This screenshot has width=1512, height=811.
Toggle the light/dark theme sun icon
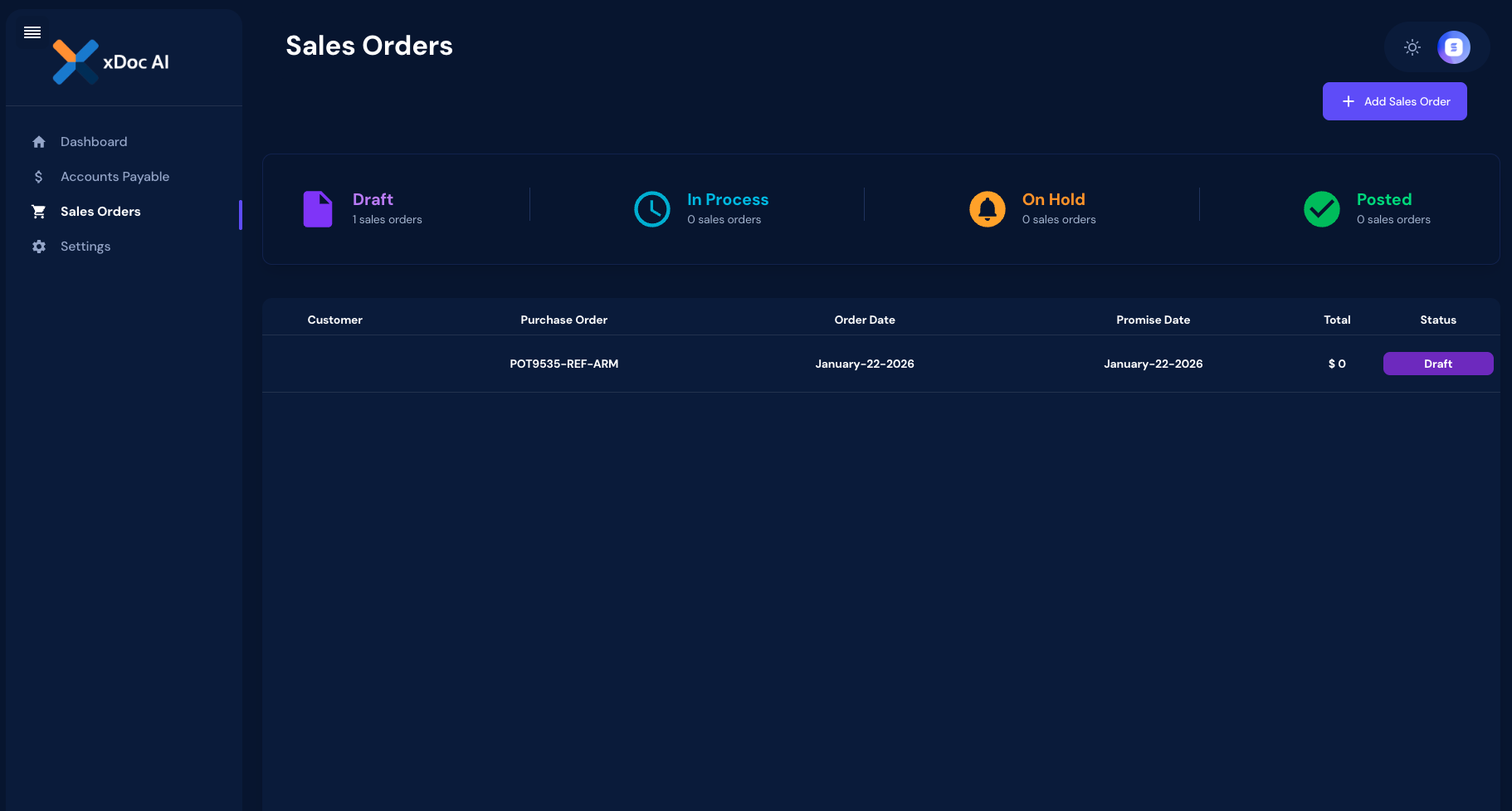1412,47
